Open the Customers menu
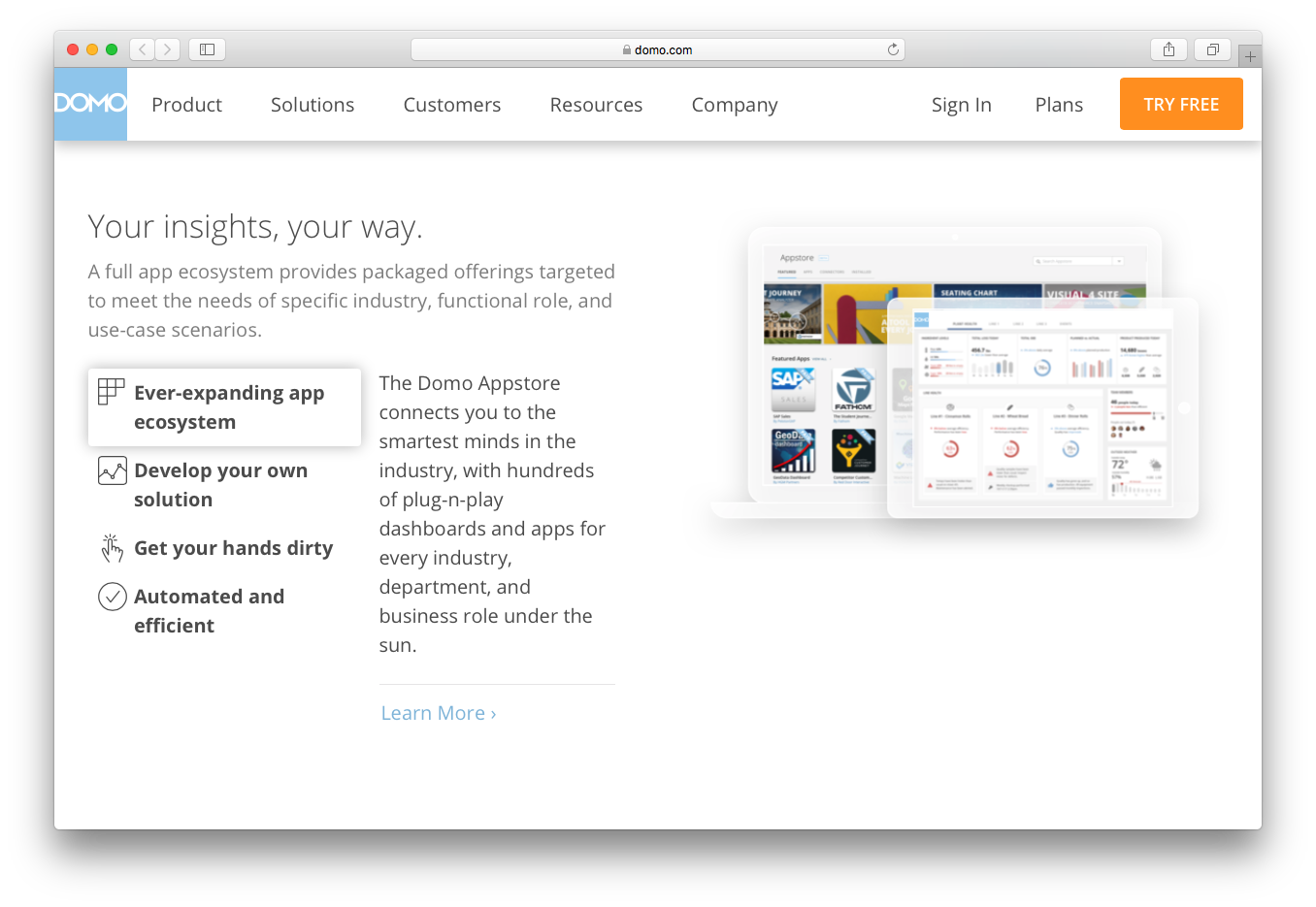Screen dimensions: 1316x907 tap(452, 105)
